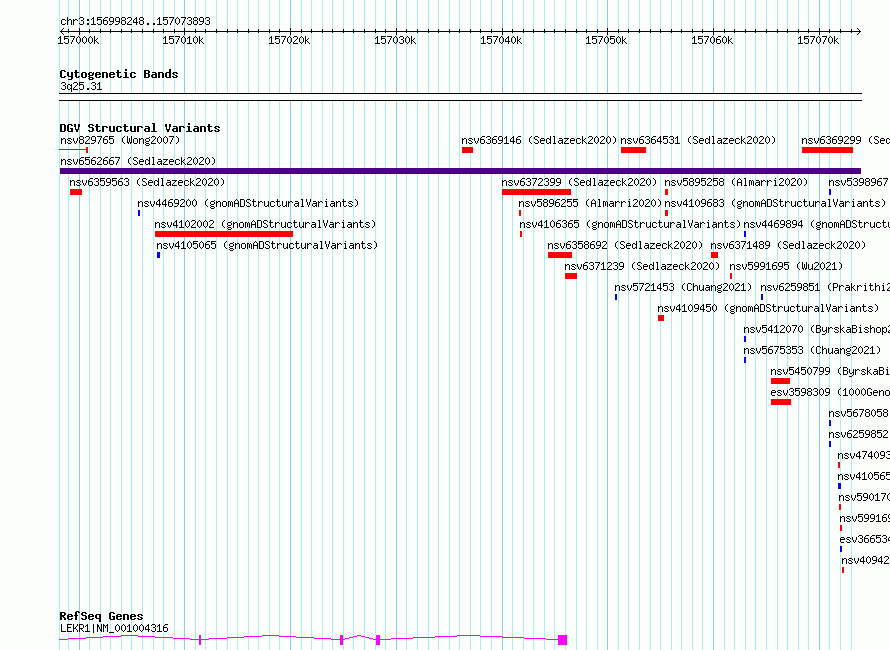Select nsv6358692 (Sedlazeck2020) label
Image resolution: width=890 pixels, height=650 pixels.
[625, 245]
